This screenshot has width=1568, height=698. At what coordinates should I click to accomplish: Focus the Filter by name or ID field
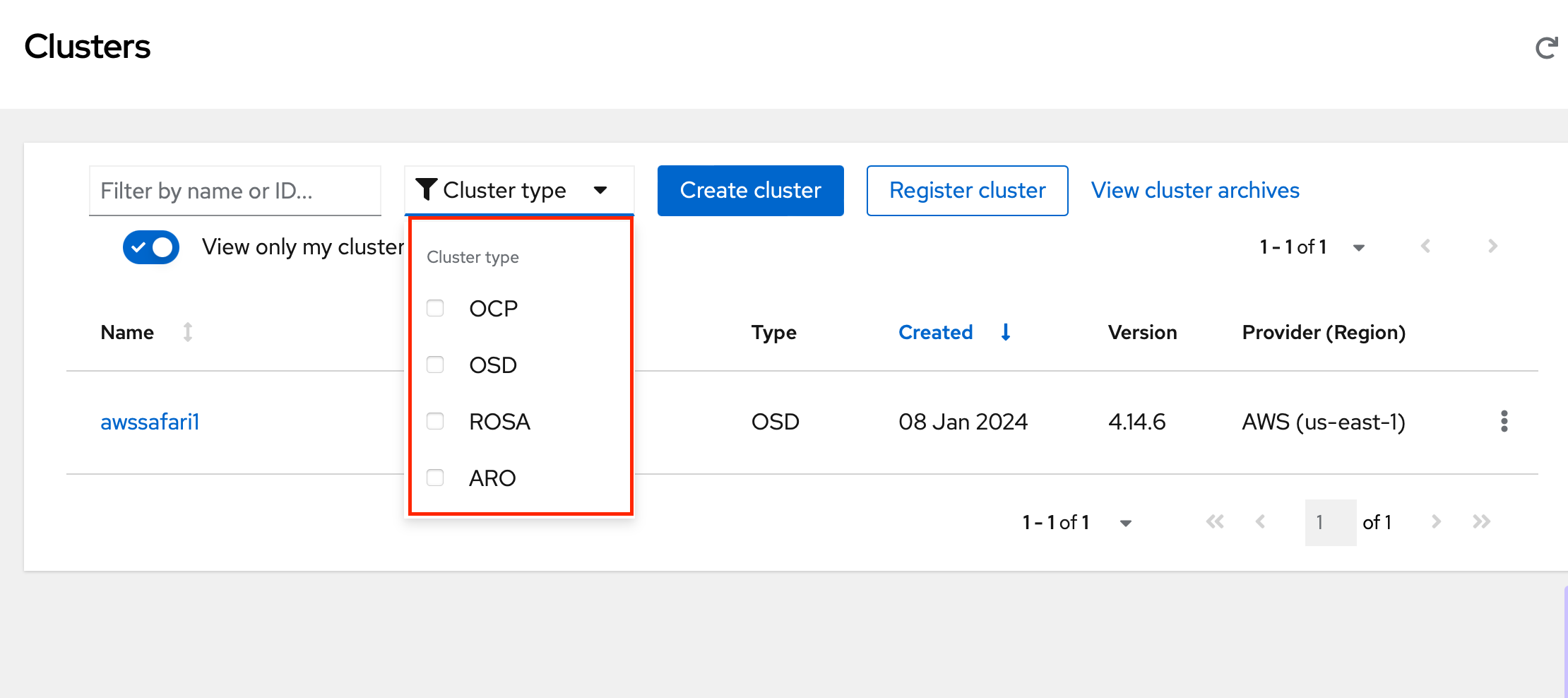coord(234,191)
